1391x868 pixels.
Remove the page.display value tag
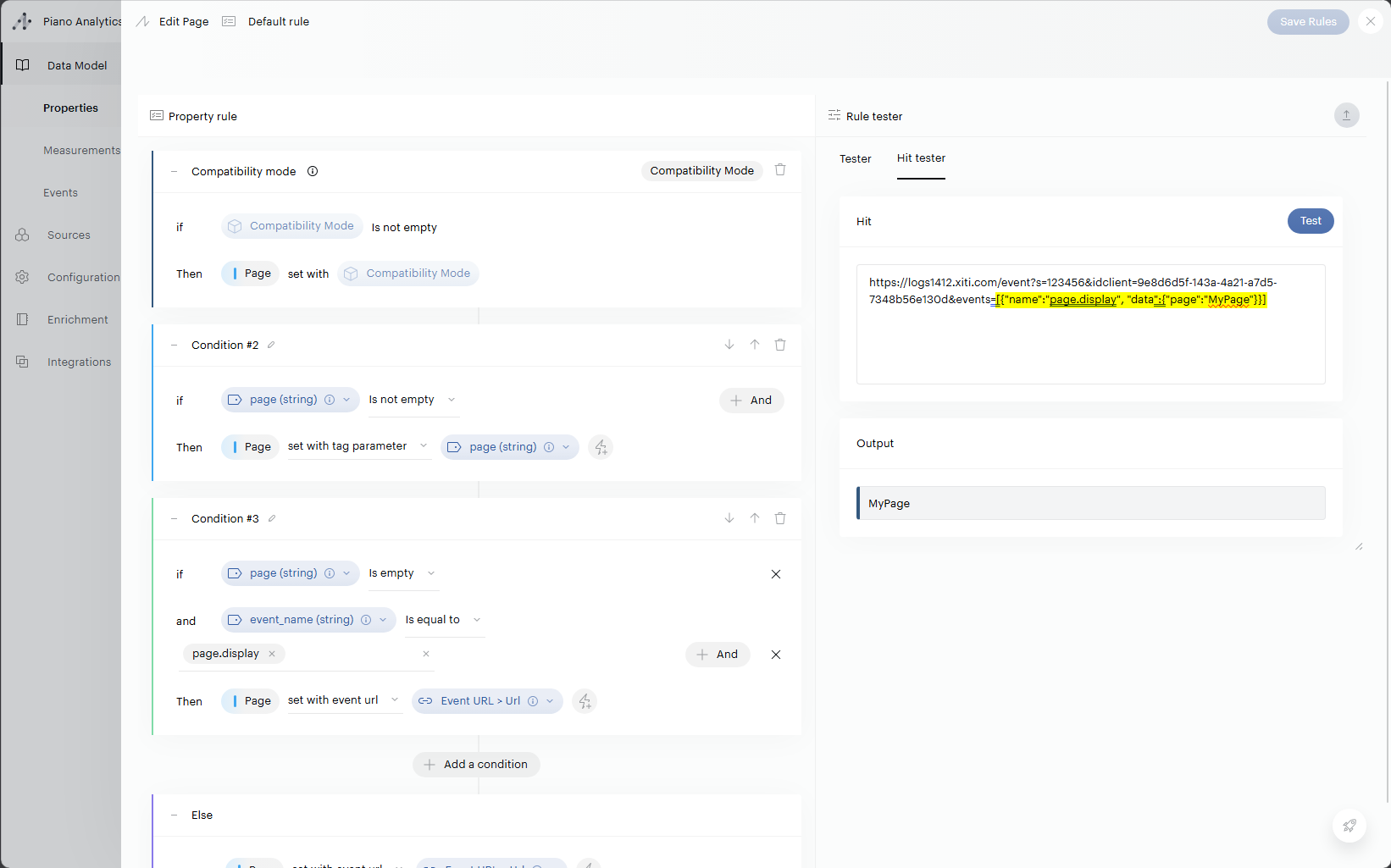(x=272, y=654)
